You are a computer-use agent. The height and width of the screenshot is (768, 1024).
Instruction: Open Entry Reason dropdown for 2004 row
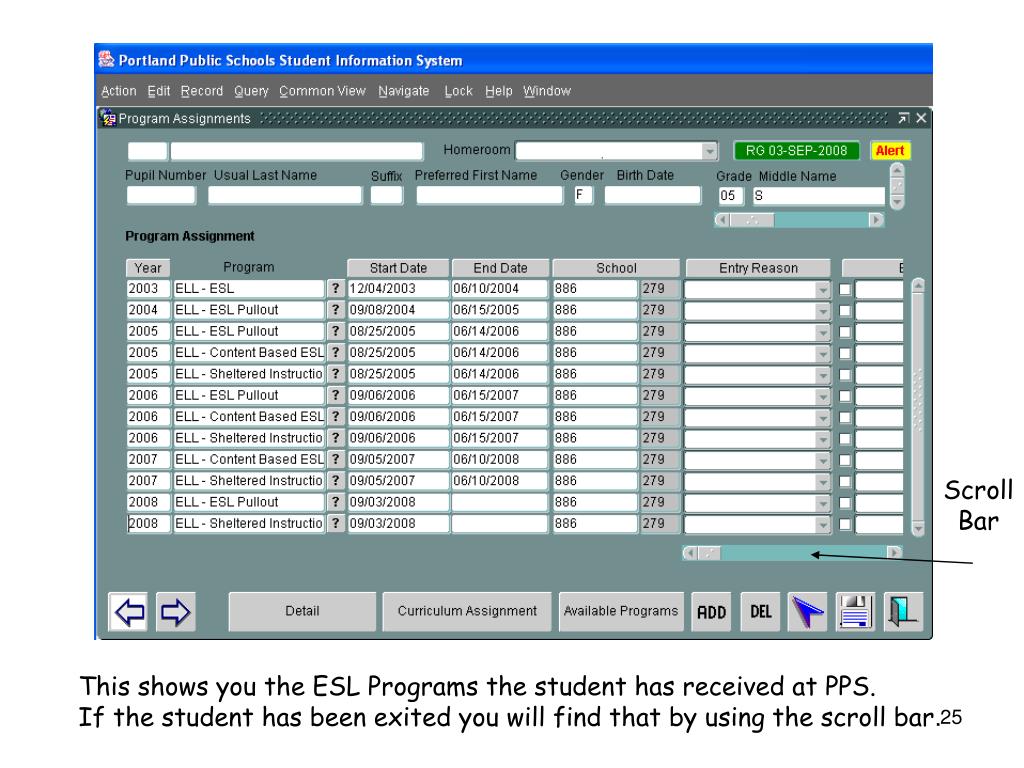point(823,311)
